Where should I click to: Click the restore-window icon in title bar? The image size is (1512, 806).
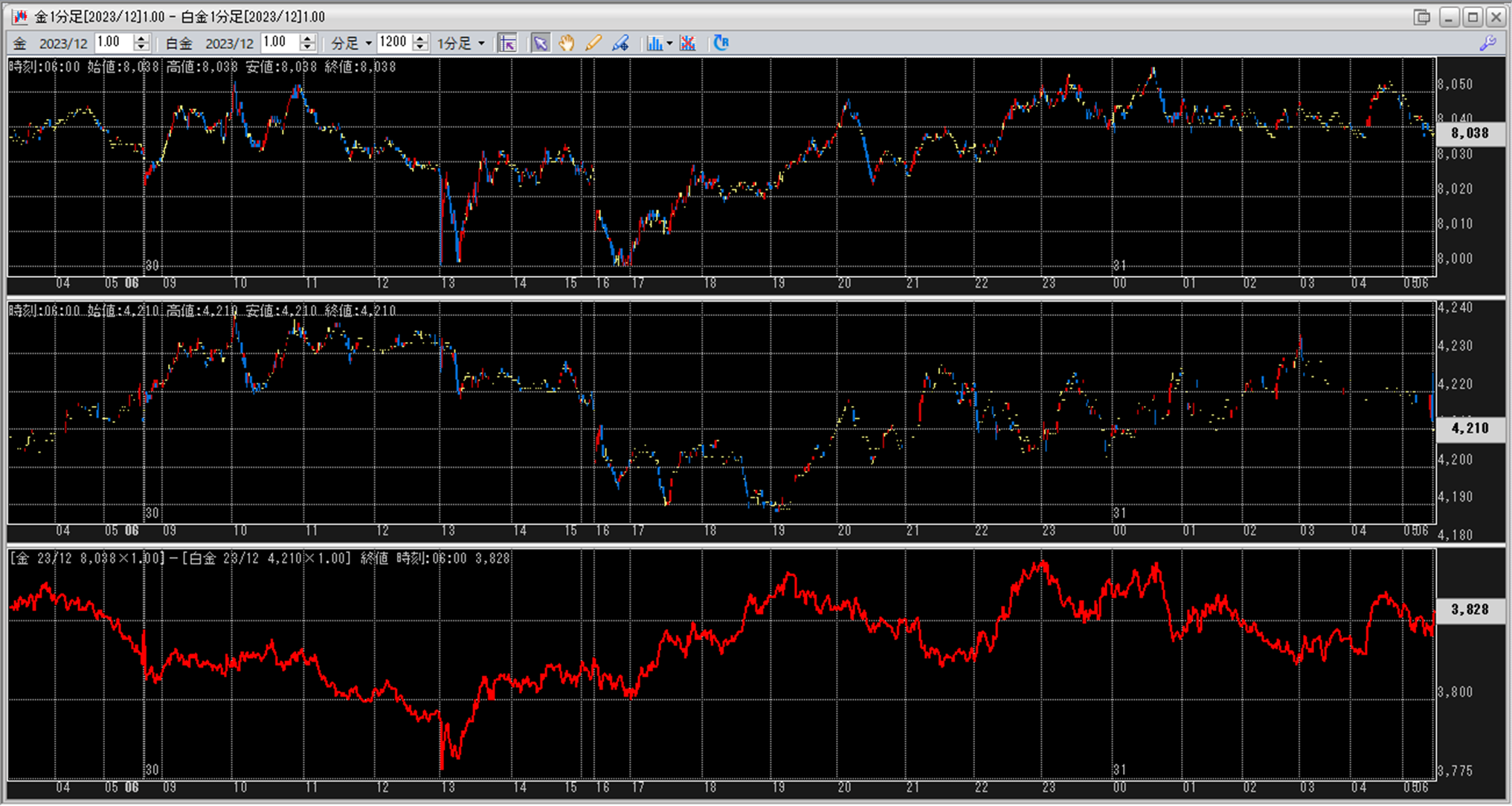[x=1422, y=16]
